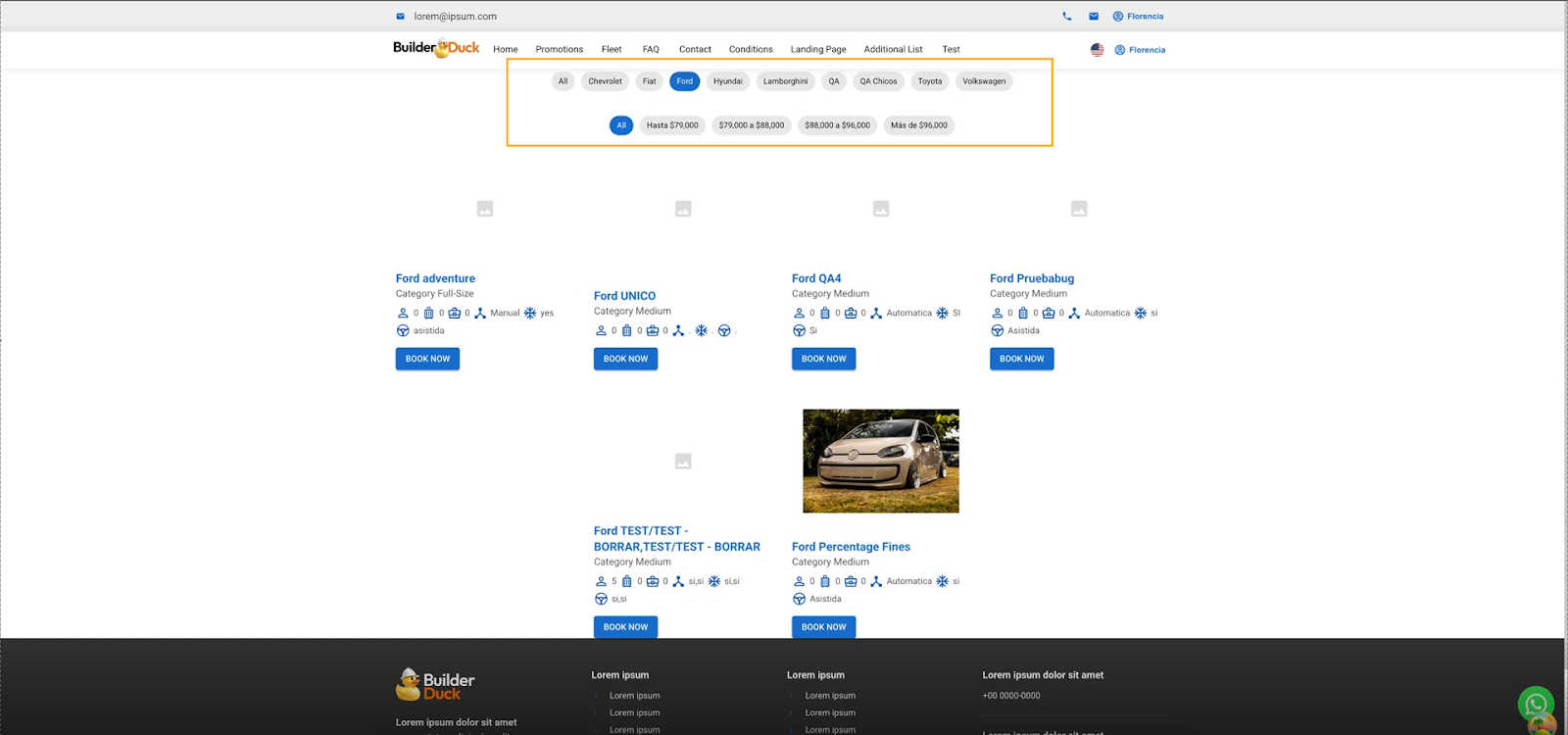This screenshot has width=1568, height=735.
Task: Click the phone icon in top bar
Action: coord(1066,17)
